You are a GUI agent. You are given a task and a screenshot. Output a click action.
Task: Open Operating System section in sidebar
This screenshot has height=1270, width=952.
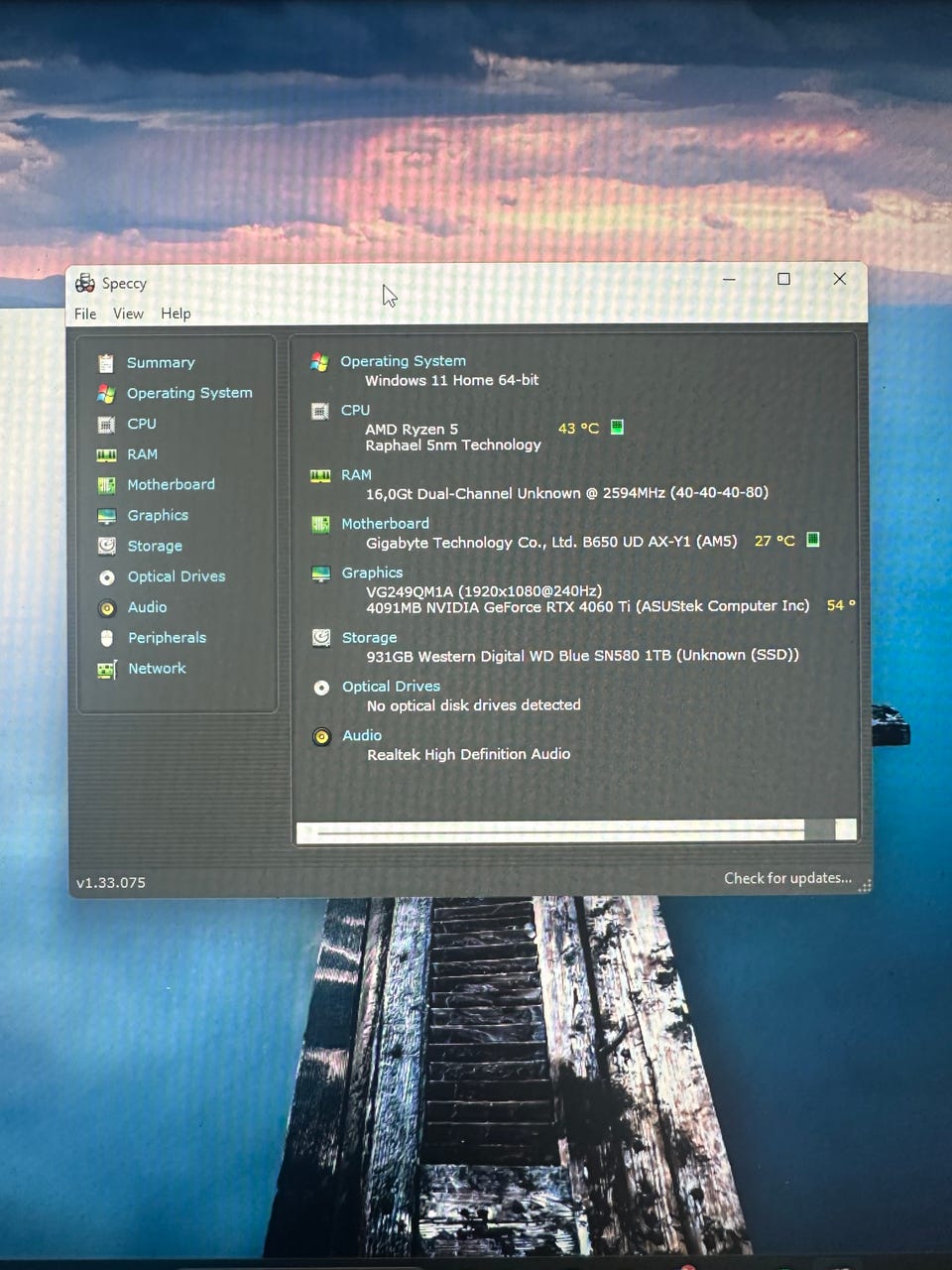[x=189, y=393]
